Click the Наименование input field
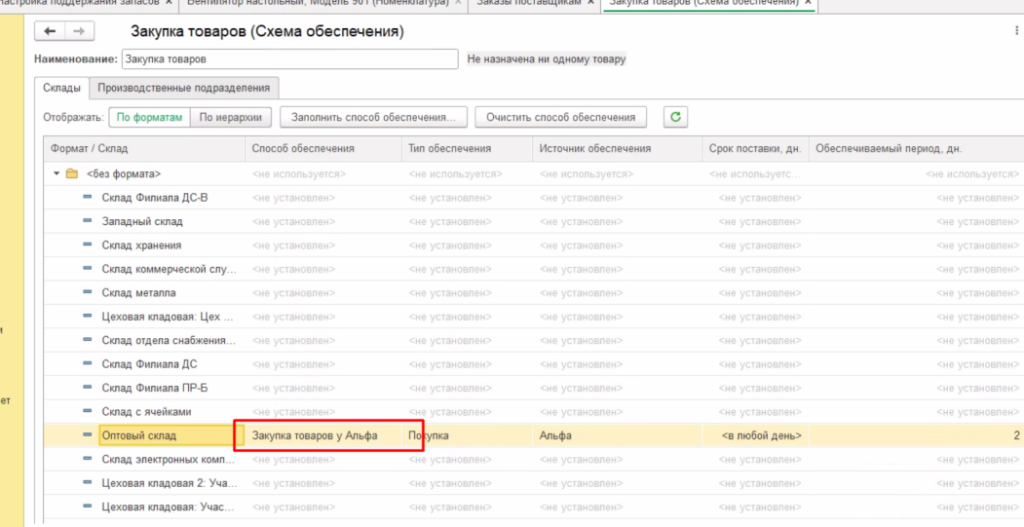 290,59
